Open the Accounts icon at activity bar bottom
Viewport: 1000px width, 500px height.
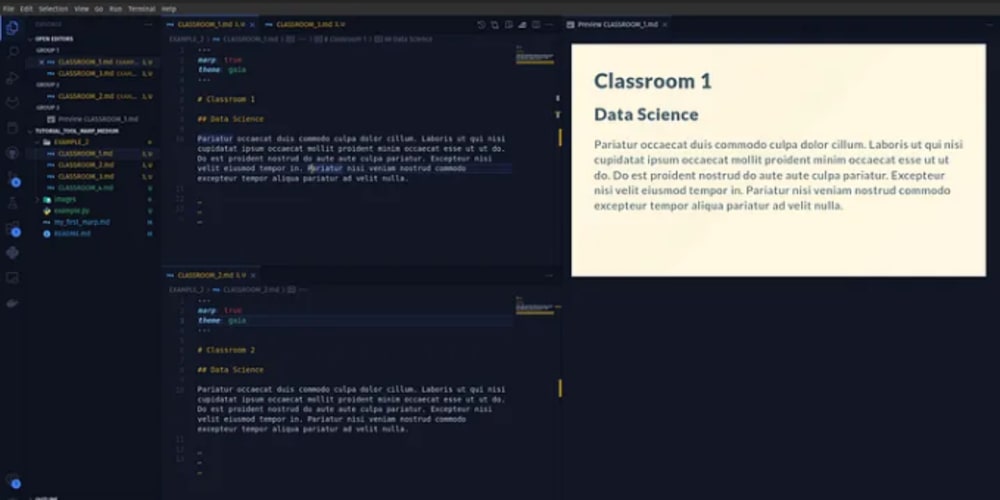[12, 480]
